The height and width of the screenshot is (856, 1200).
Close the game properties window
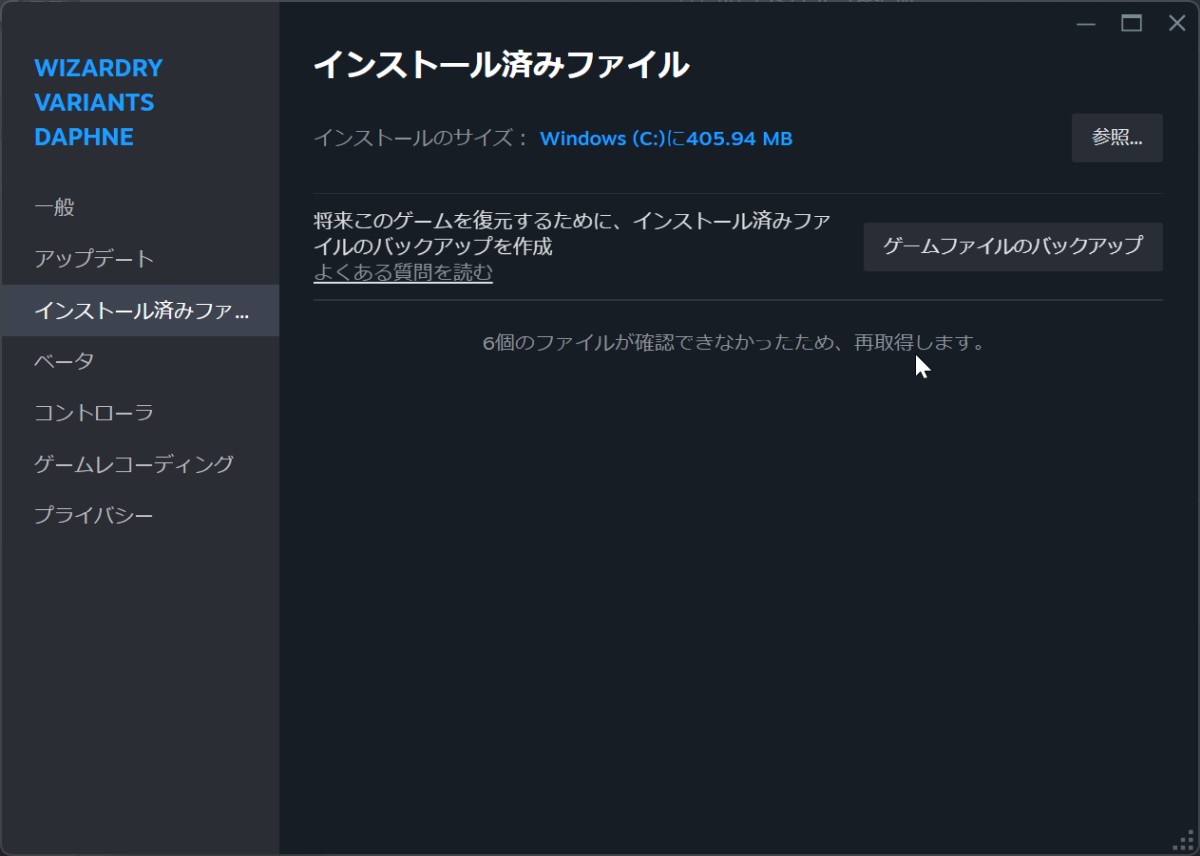pos(1177,22)
